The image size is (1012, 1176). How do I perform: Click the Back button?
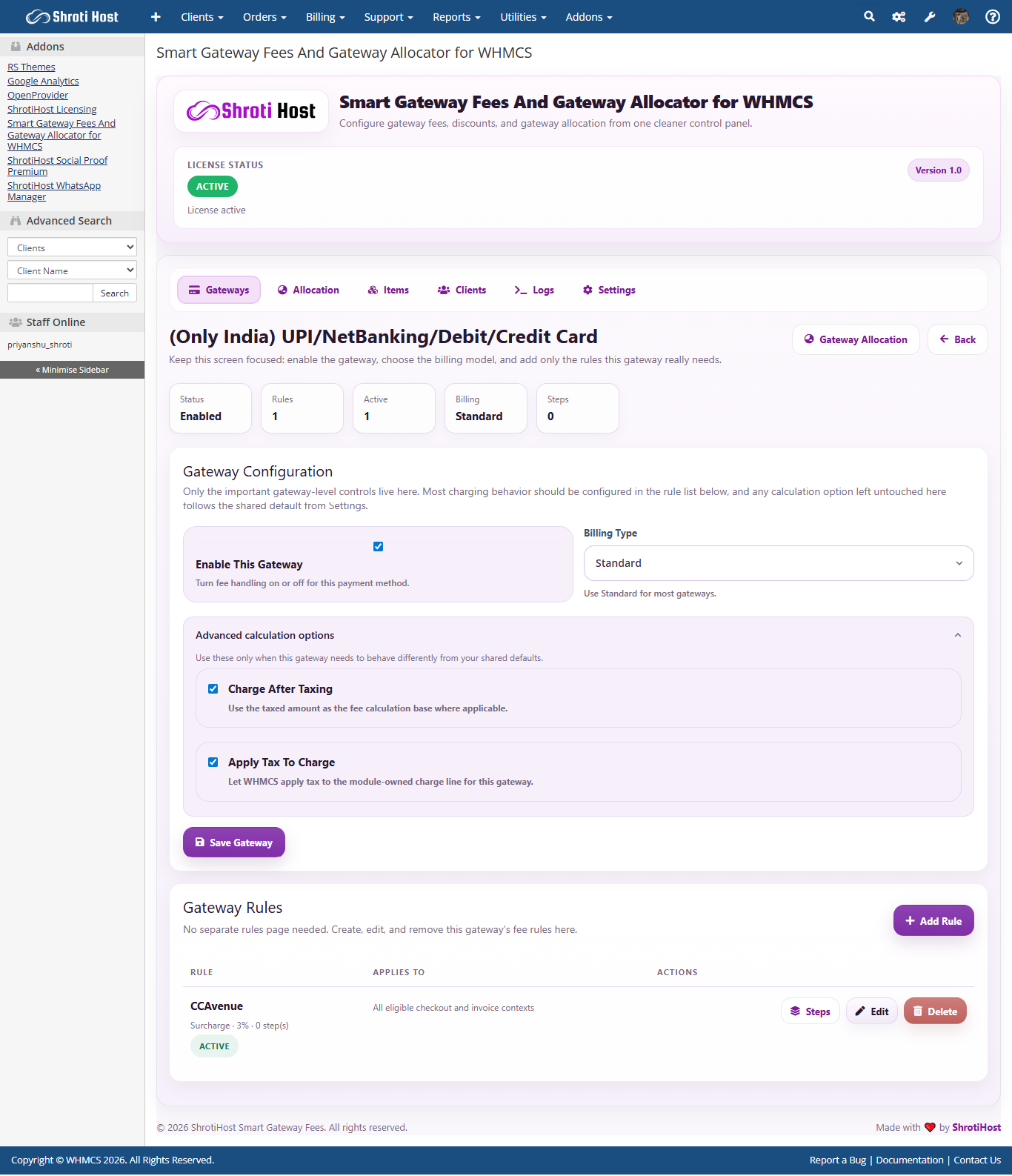coord(957,339)
